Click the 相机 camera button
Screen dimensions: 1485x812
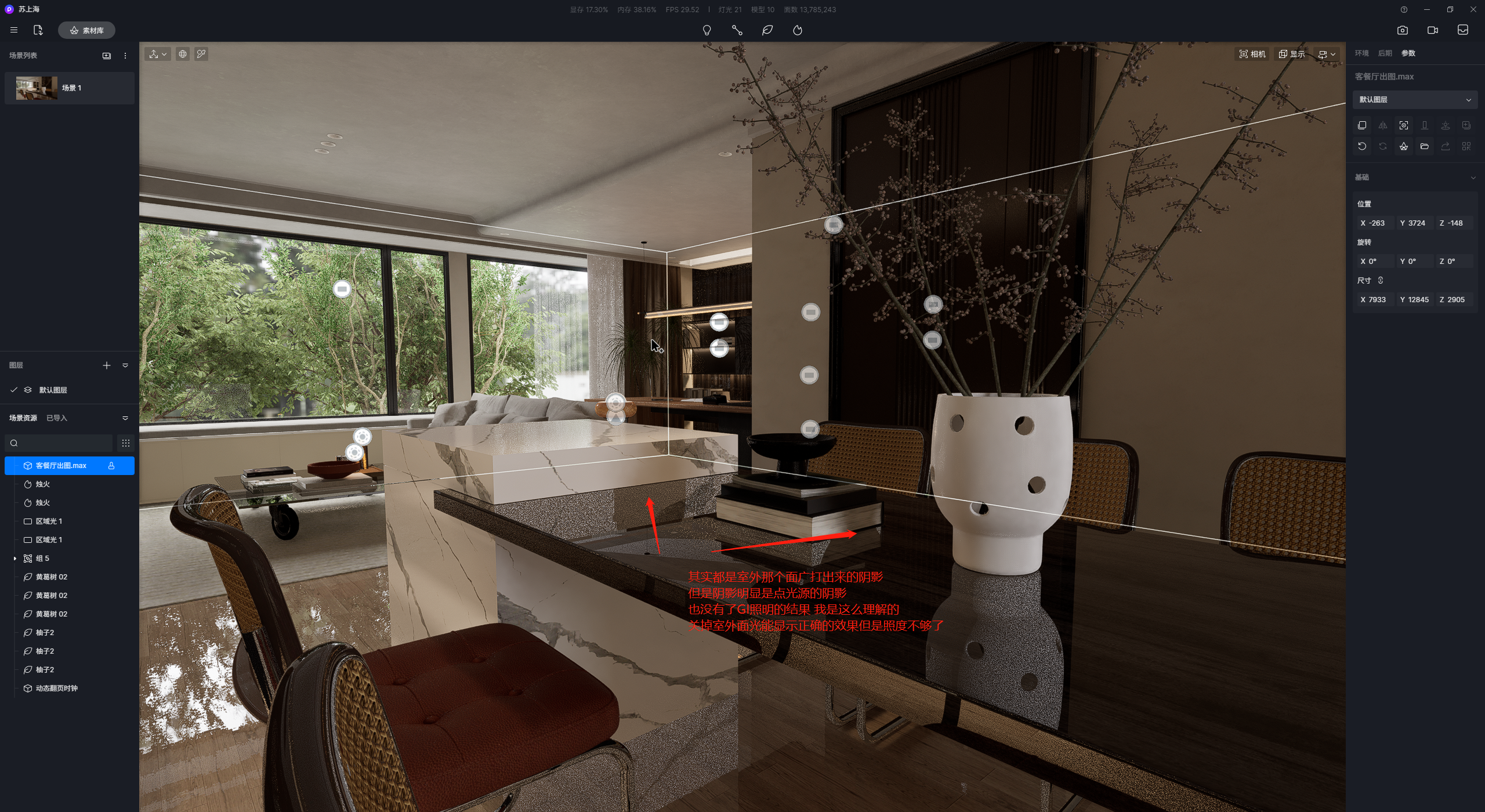(x=1252, y=54)
